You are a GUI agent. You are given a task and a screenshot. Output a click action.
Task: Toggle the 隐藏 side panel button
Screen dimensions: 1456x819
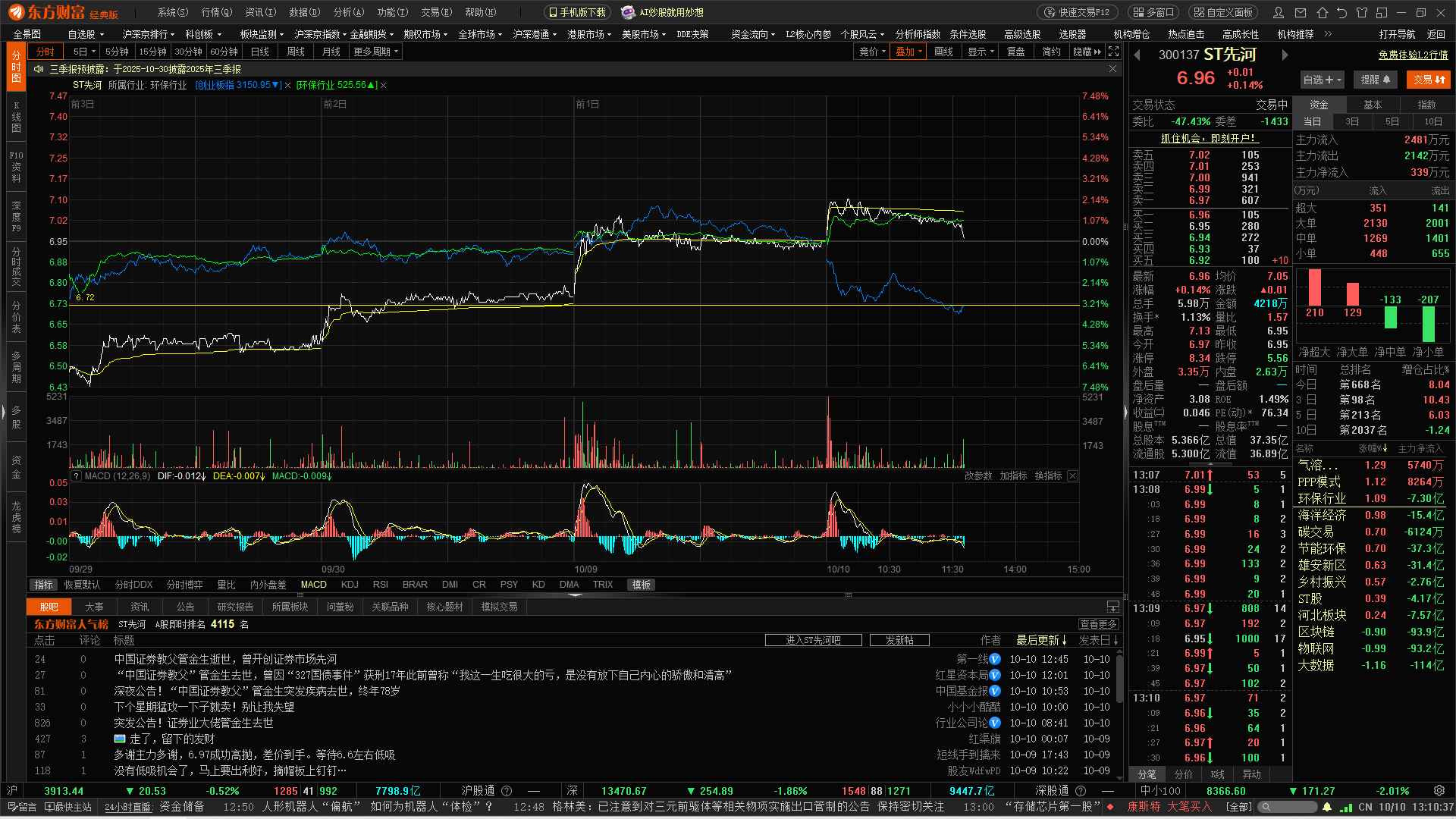click(1087, 52)
